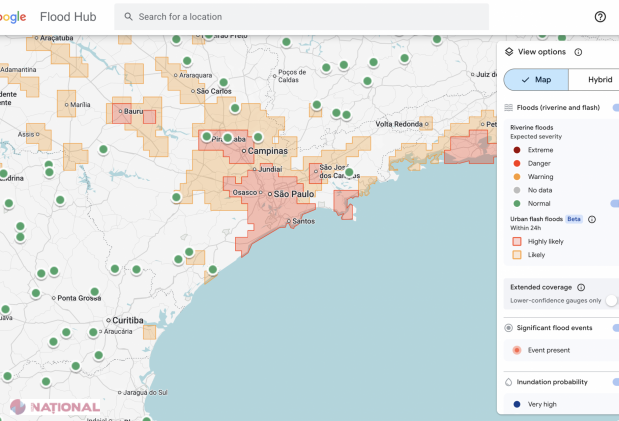Click the View options layers icon
Viewport: 619px width, 421px height.
pos(509,52)
